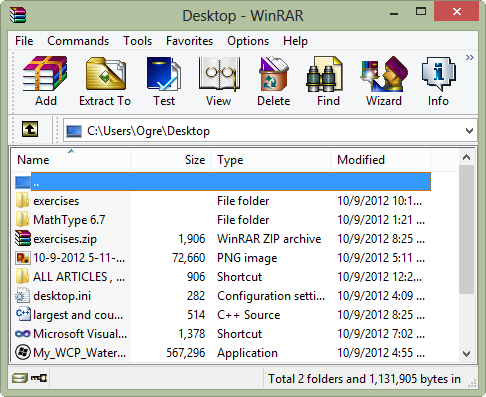
Task: Open the Favorites menu
Action: (x=189, y=41)
